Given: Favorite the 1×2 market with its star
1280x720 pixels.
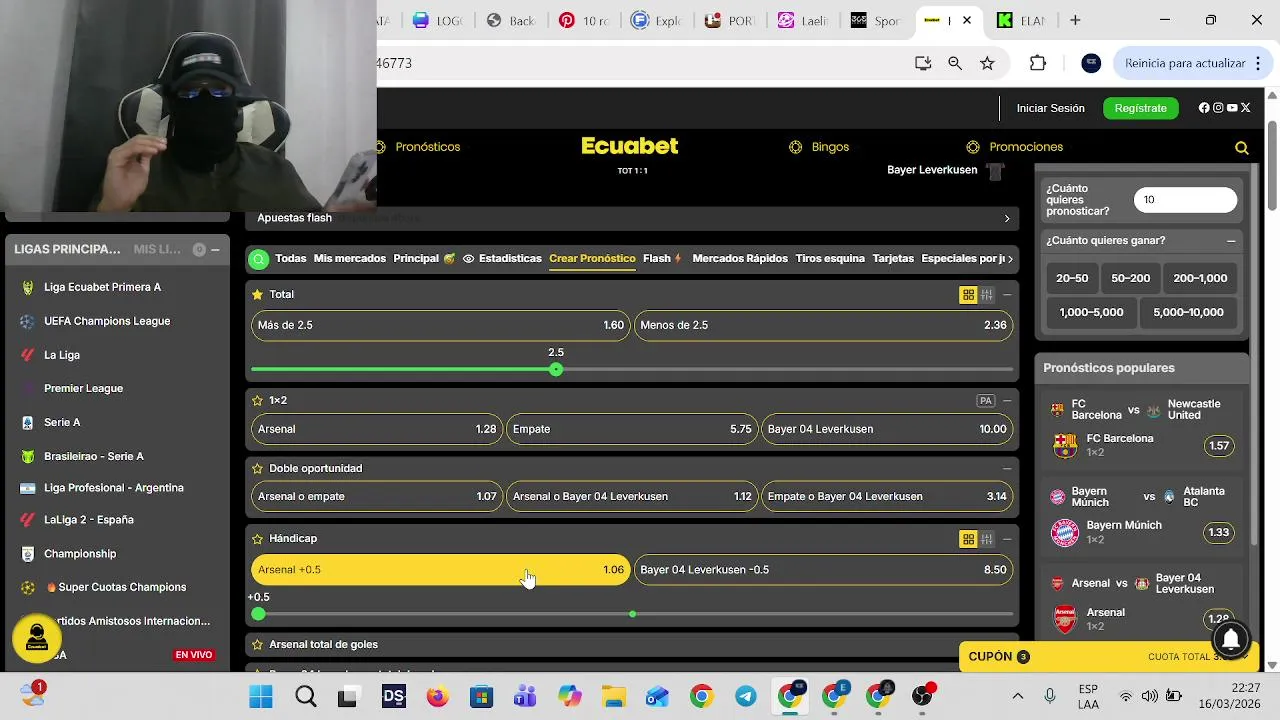Looking at the screenshot, I should click(x=257, y=400).
